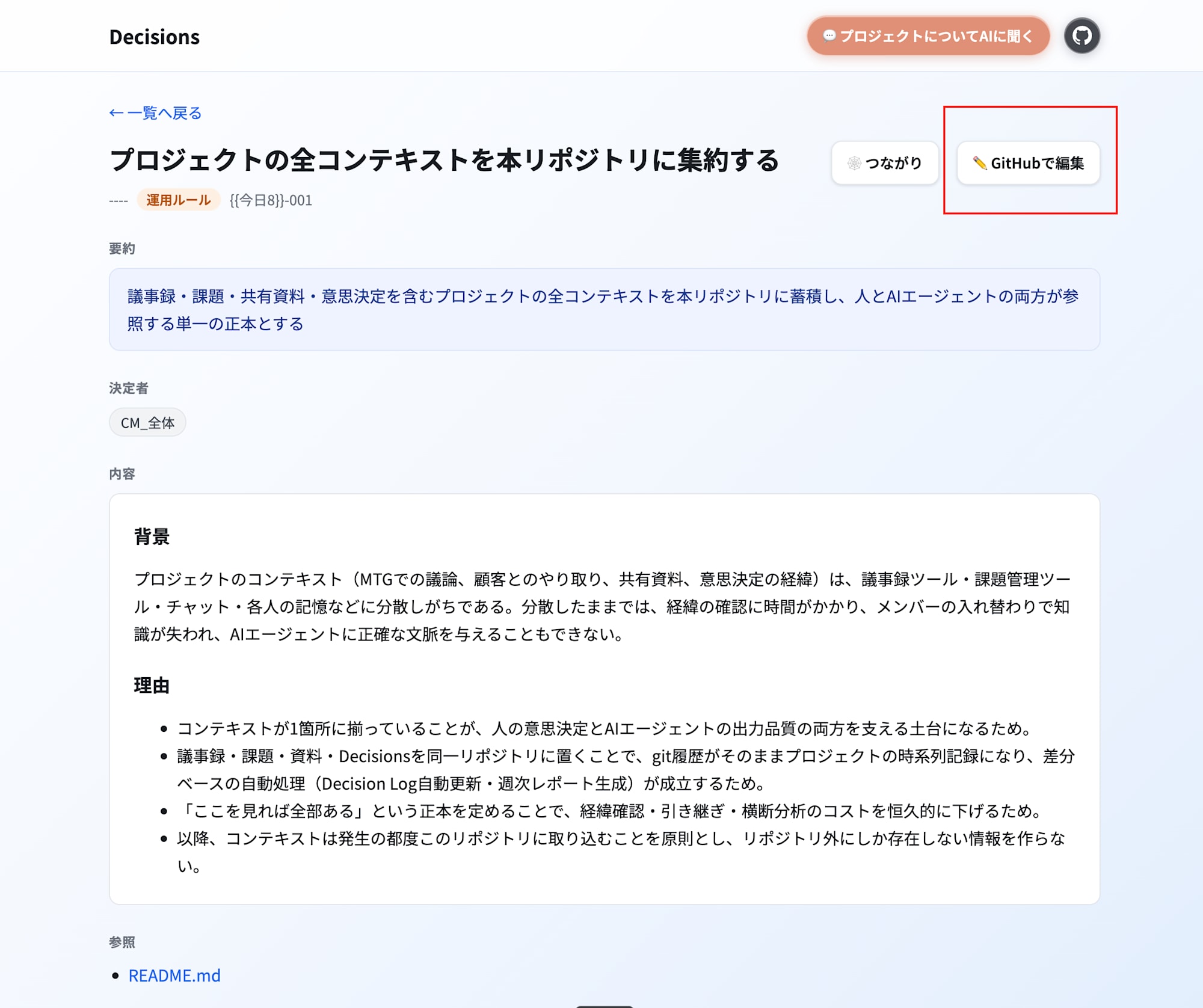Image resolution: width=1203 pixels, height=1008 pixels.
Task: Click the chat bubble icon on AI button
Action: click(829, 36)
